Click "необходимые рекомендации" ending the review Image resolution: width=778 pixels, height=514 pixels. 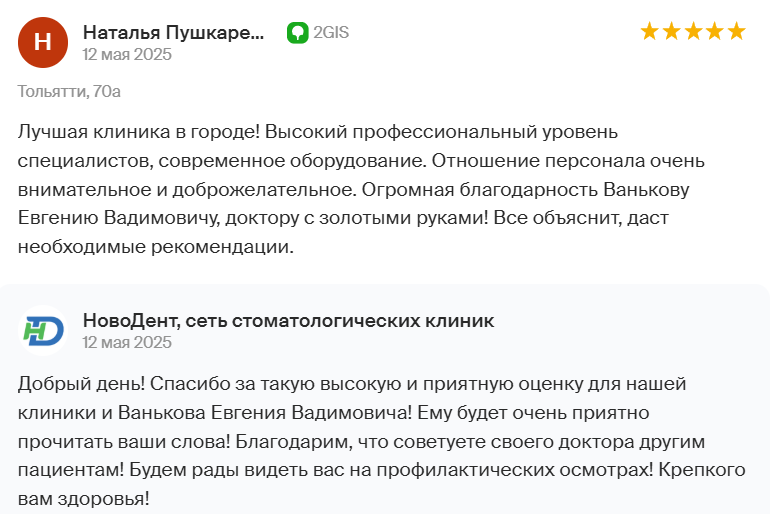pyautogui.click(x=154, y=247)
